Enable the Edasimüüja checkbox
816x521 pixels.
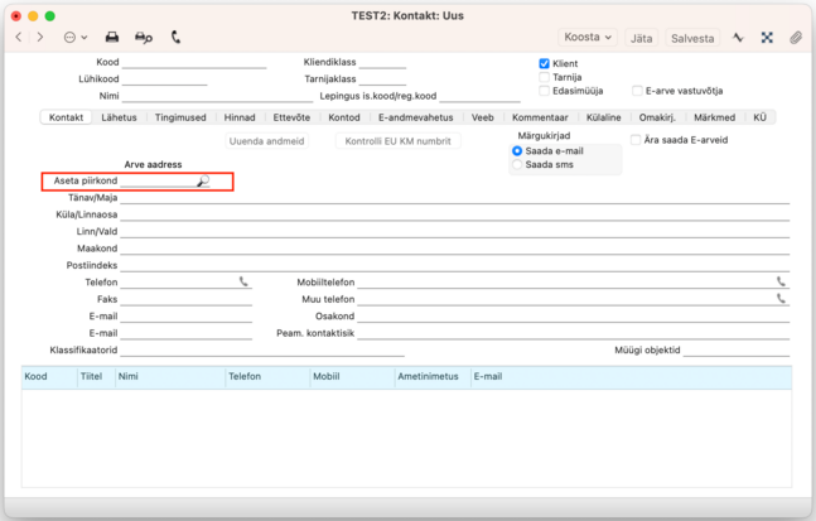coord(544,91)
